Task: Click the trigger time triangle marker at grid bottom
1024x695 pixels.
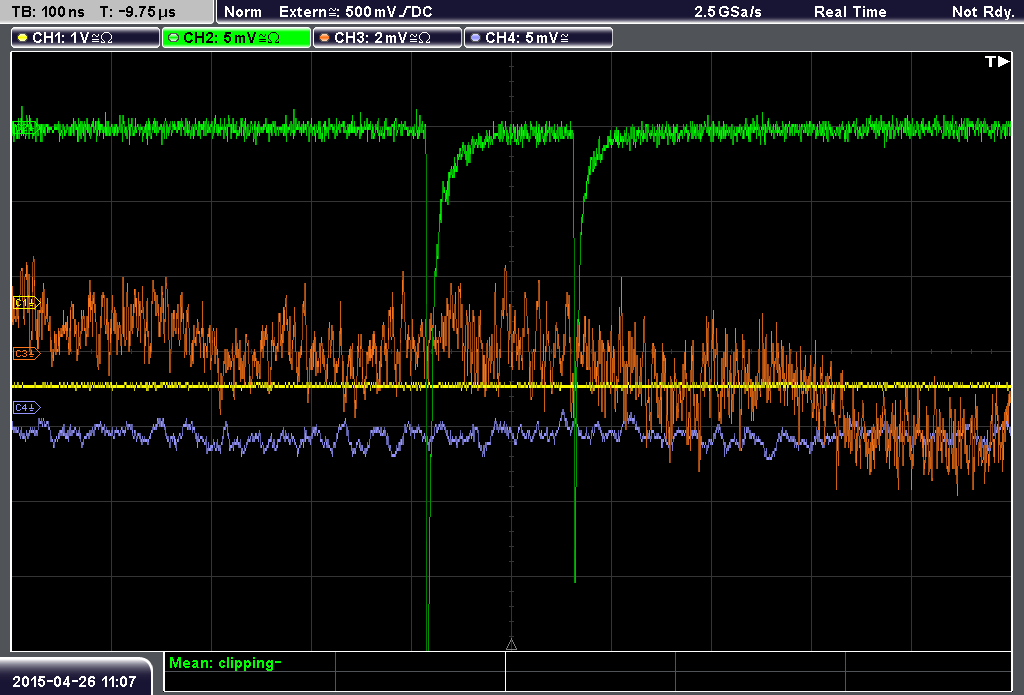Action: 511,645
